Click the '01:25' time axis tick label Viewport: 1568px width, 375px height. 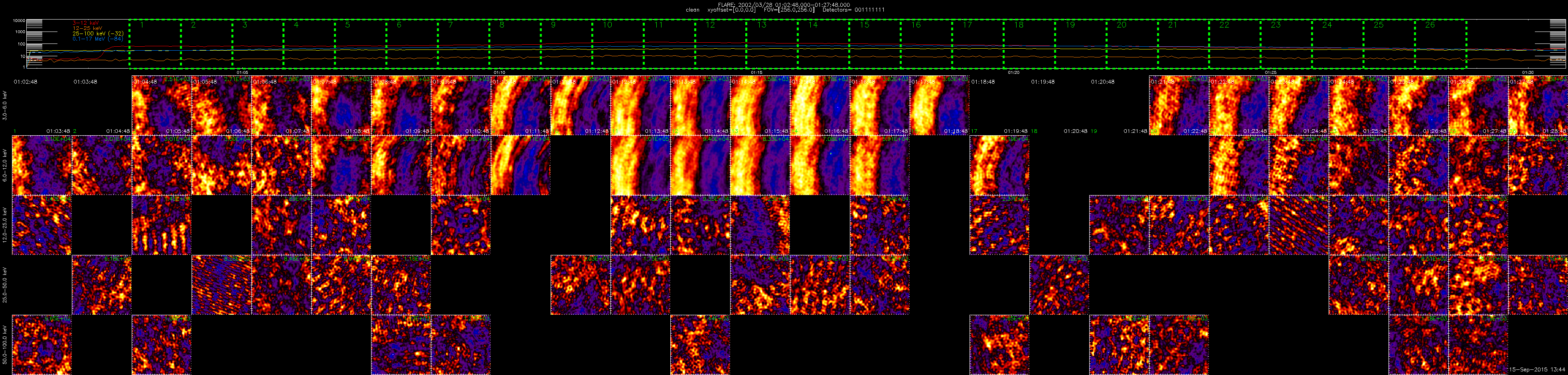[x=1271, y=72]
